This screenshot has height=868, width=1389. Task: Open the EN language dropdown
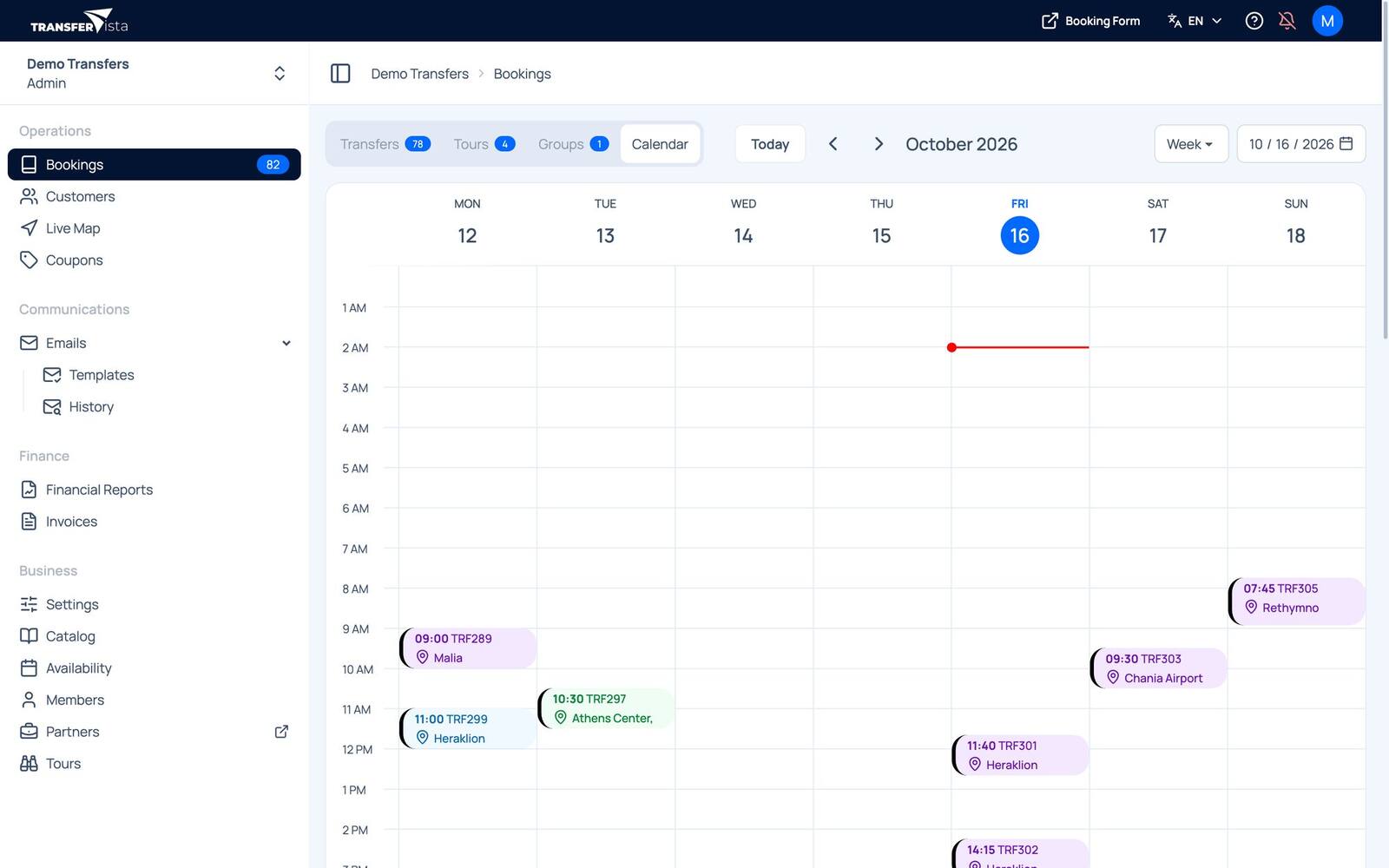[1195, 21]
